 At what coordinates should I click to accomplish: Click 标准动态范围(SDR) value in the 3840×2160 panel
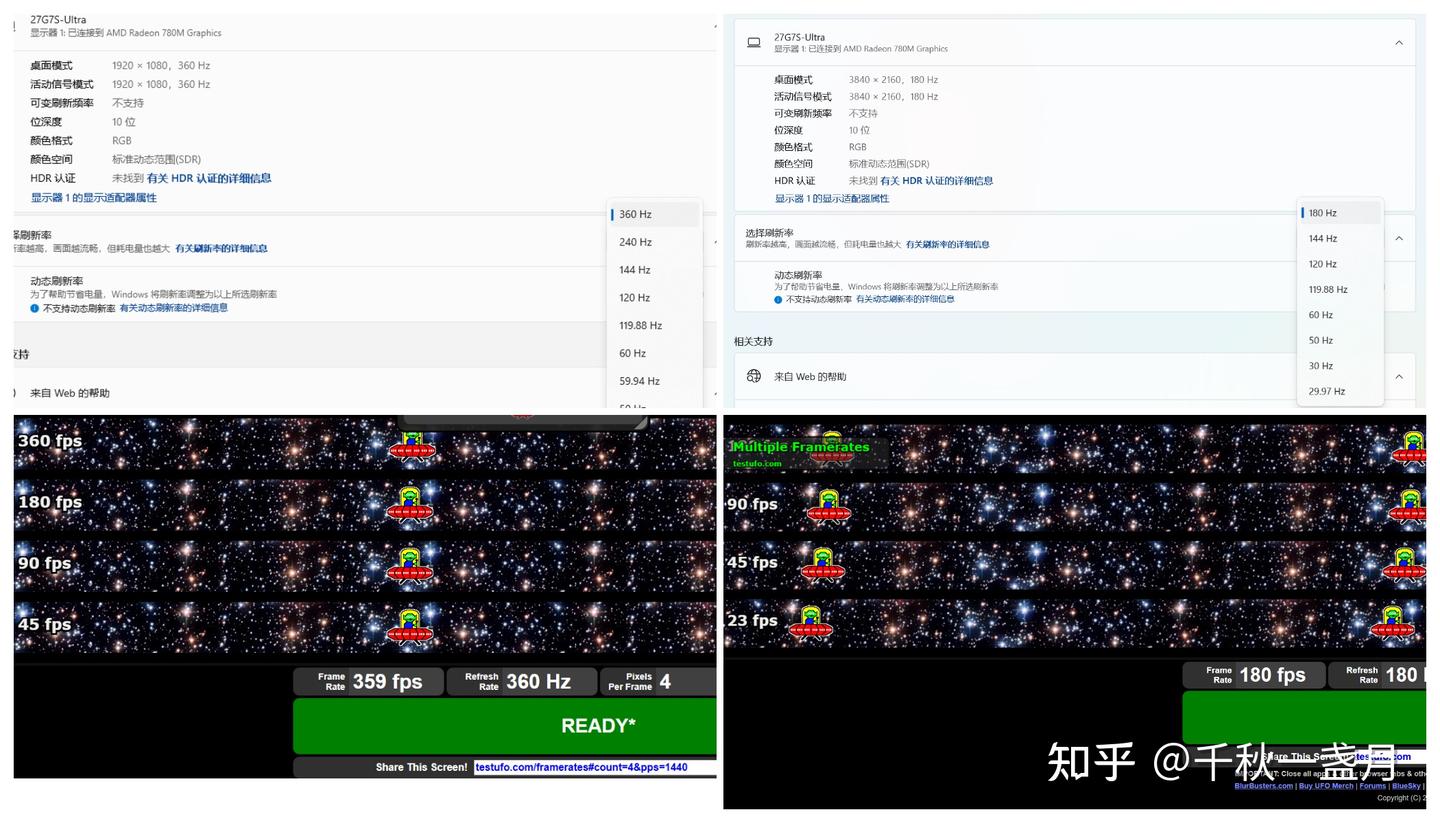889,164
